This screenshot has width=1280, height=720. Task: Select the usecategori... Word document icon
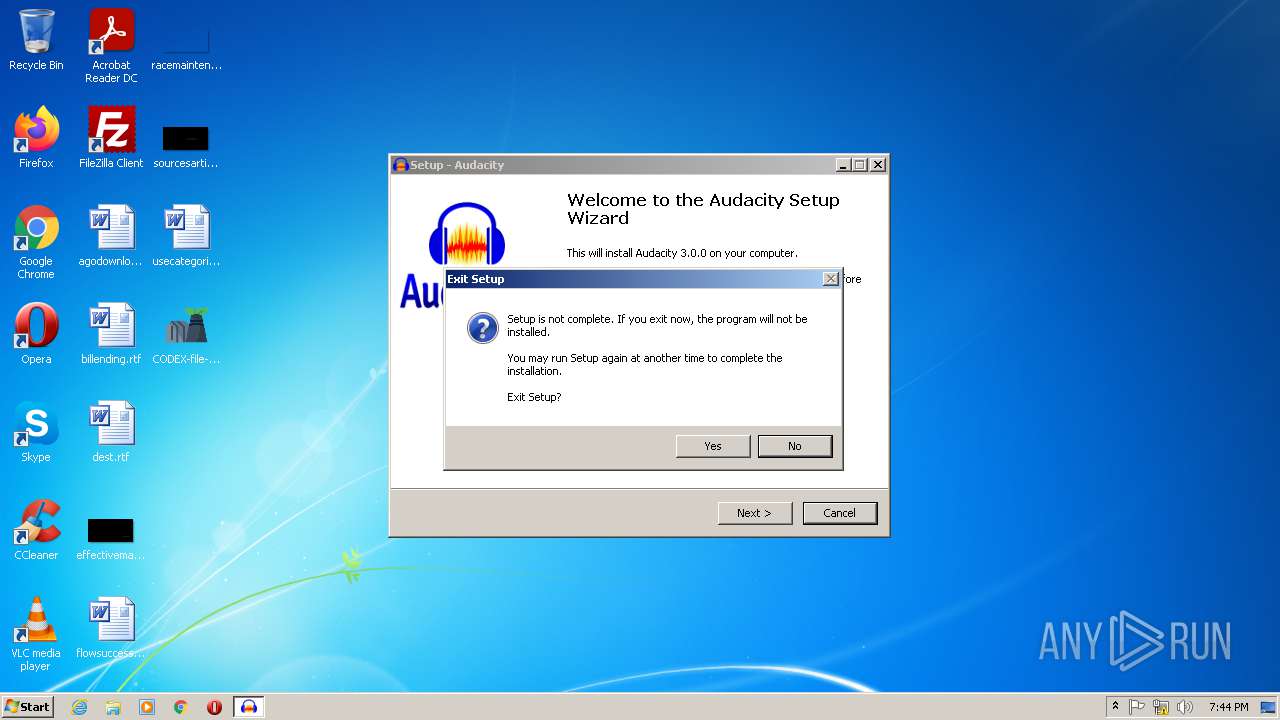tap(186, 236)
